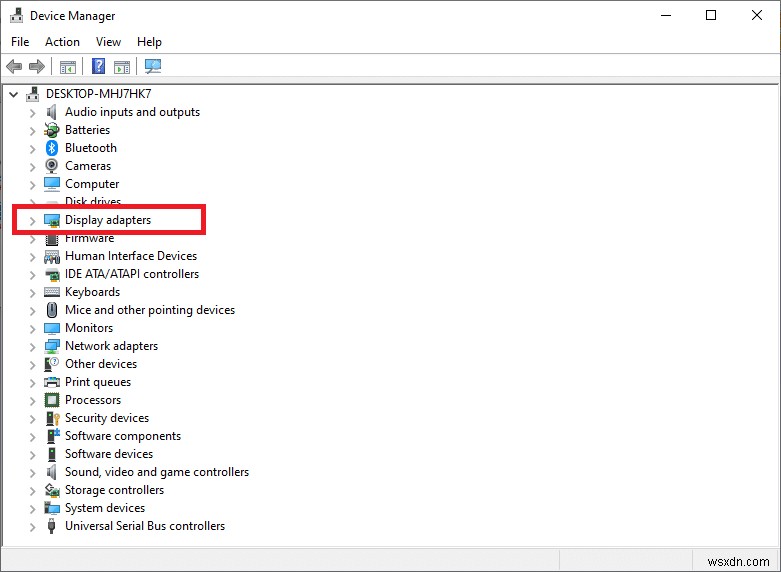
Task: Click the Monitors icon
Action: (52, 328)
